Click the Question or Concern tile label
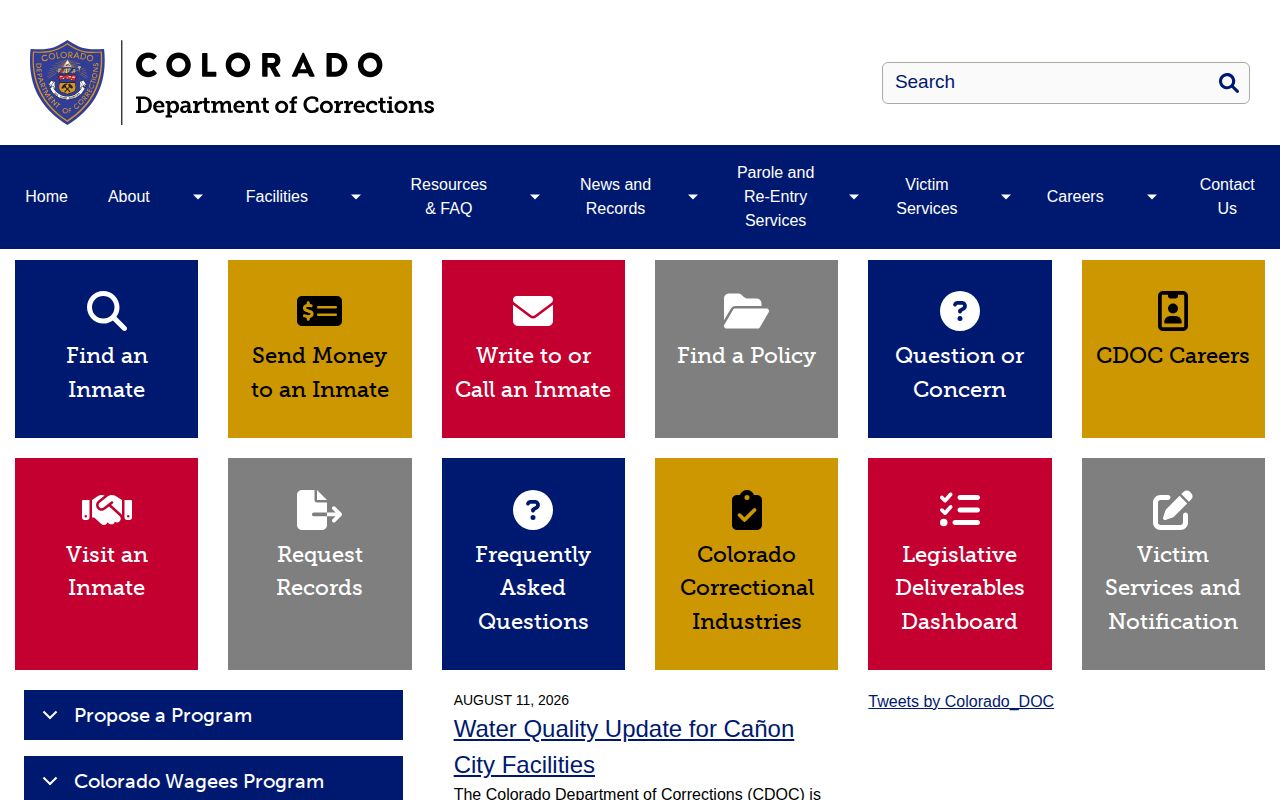This screenshot has width=1280, height=800. pos(960,373)
